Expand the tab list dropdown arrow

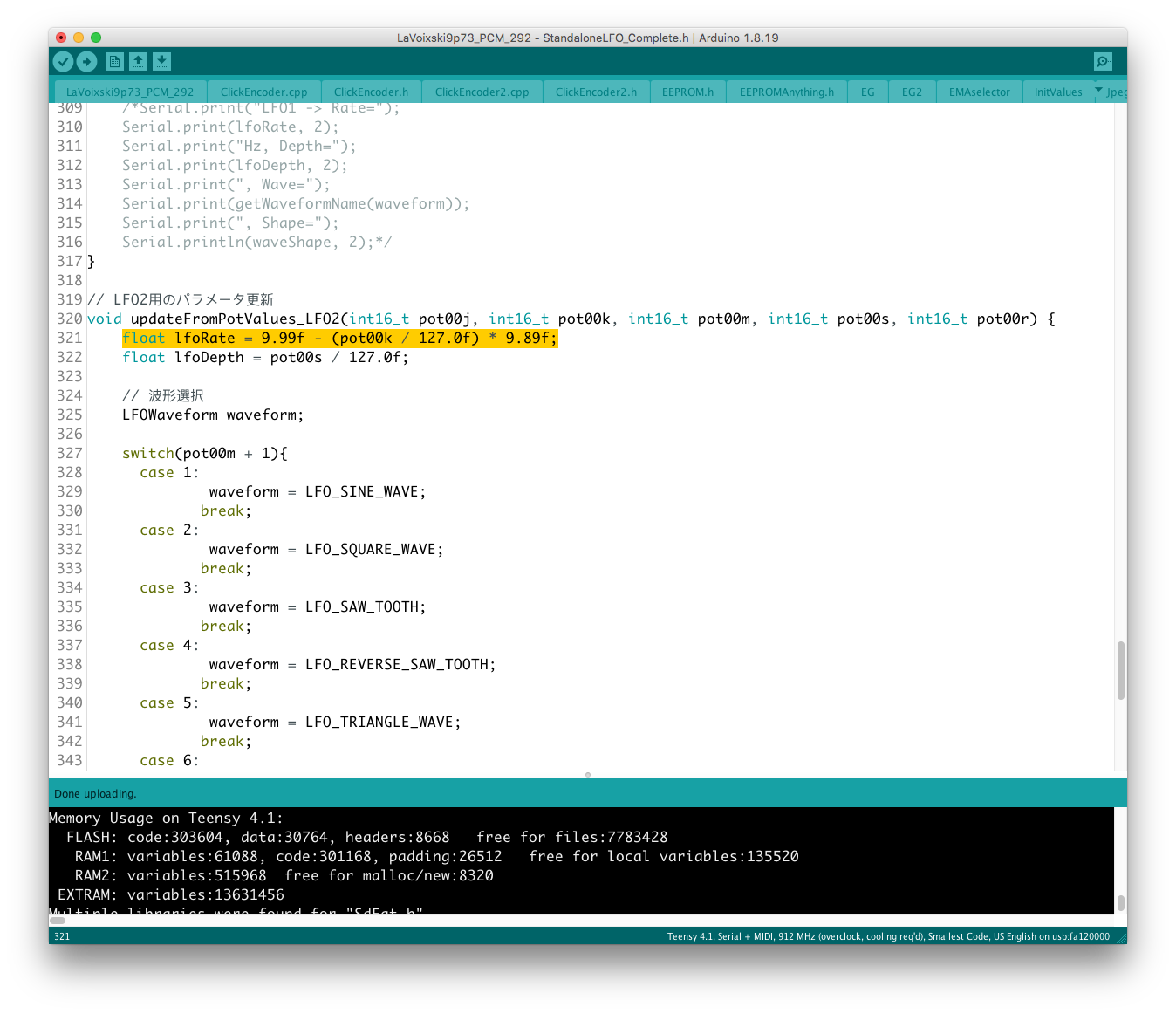[1099, 91]
